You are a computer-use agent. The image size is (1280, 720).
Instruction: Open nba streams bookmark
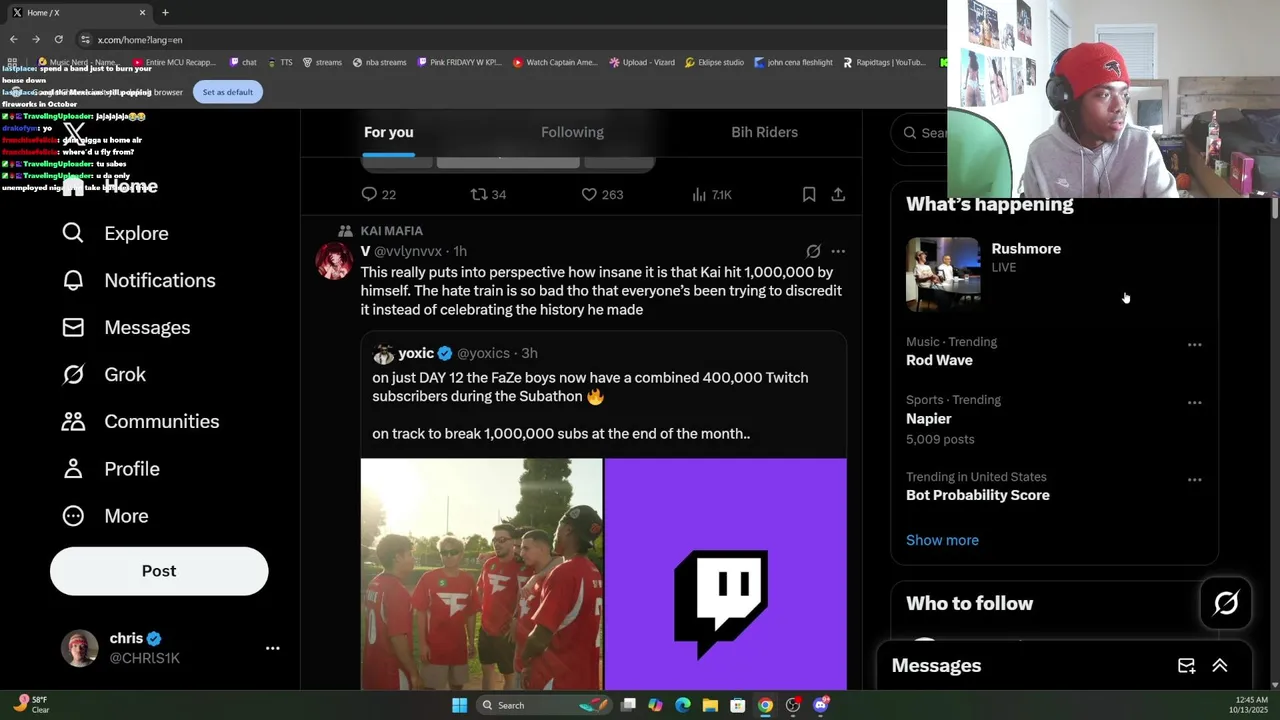(379, 62)
